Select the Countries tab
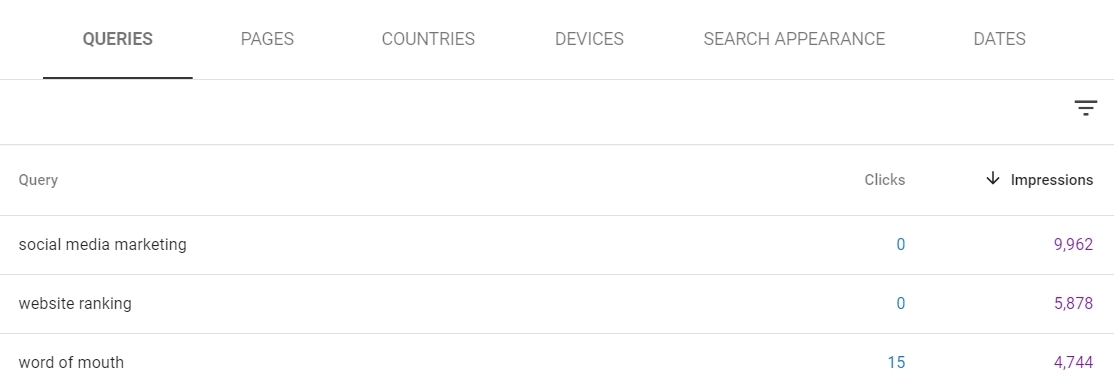Viewport: 1114px width, 382px height. pyautogui.click(x=428, y=39)
